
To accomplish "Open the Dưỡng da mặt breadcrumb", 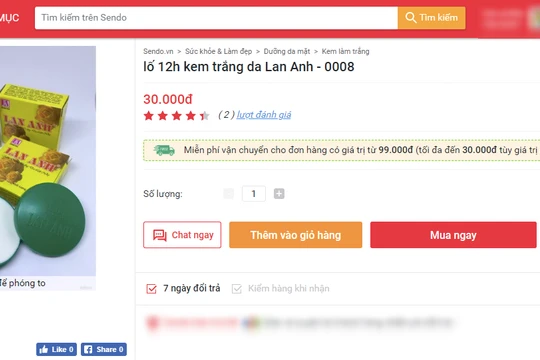I will coord(287,51).
